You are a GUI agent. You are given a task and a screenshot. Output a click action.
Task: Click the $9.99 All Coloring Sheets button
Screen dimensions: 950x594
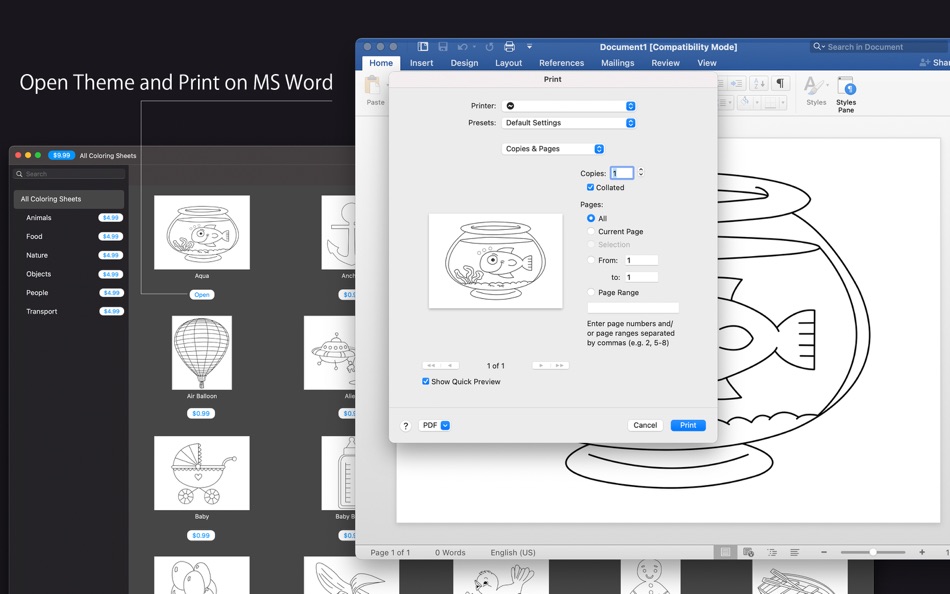point(61,155)
